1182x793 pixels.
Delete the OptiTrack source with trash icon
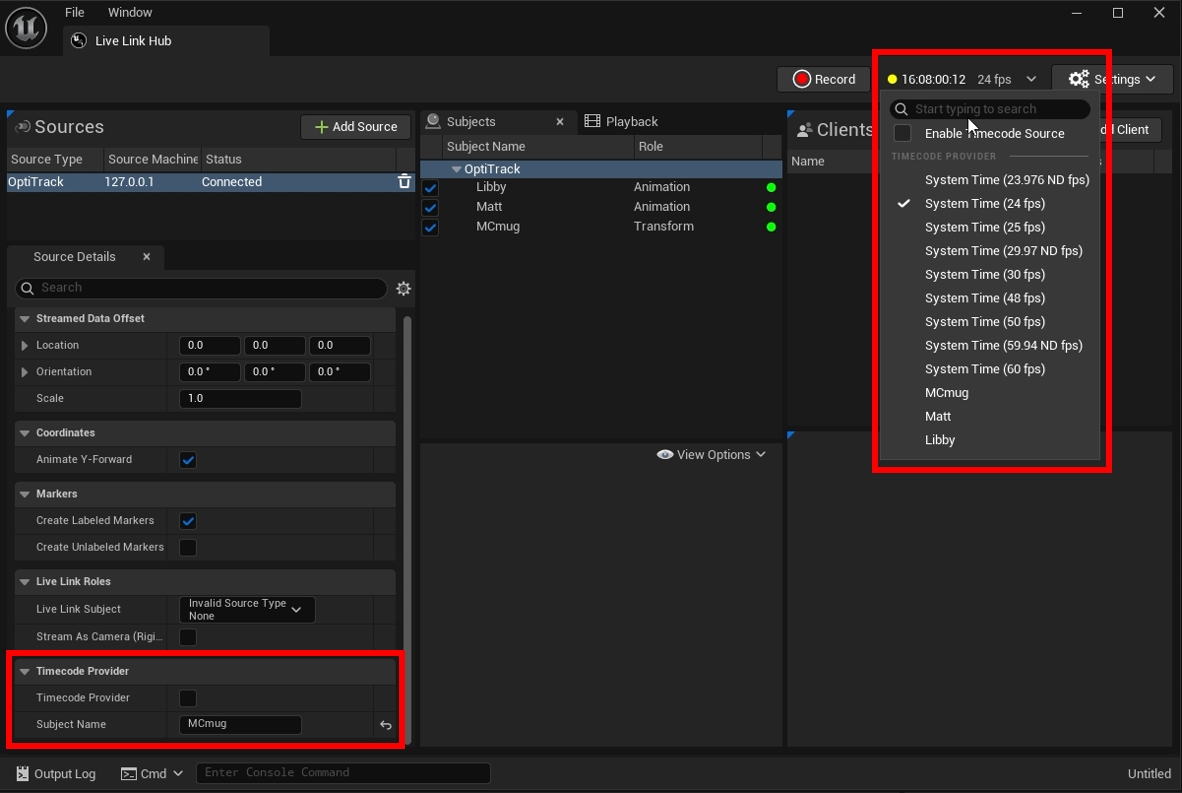pos(404,182)
